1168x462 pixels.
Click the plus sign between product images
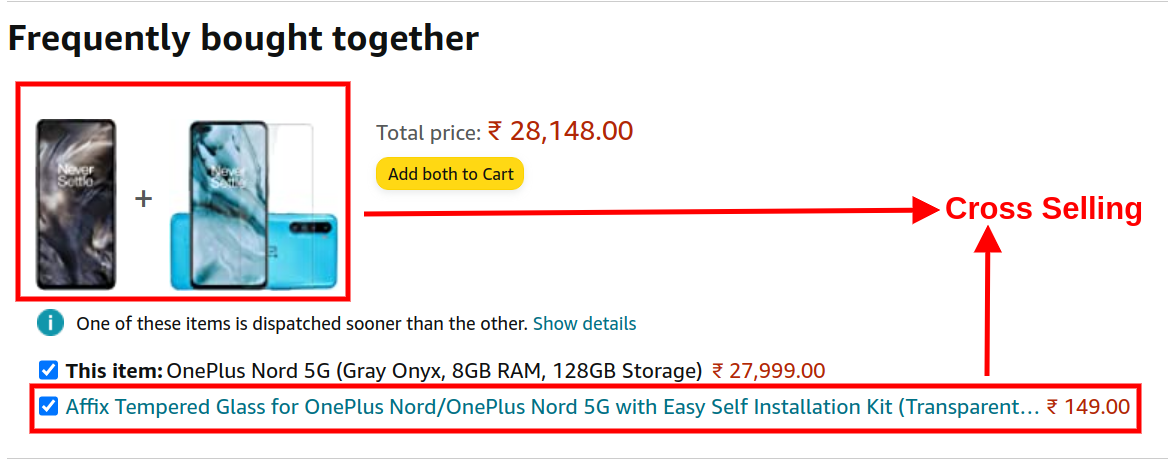click(143, 199)
